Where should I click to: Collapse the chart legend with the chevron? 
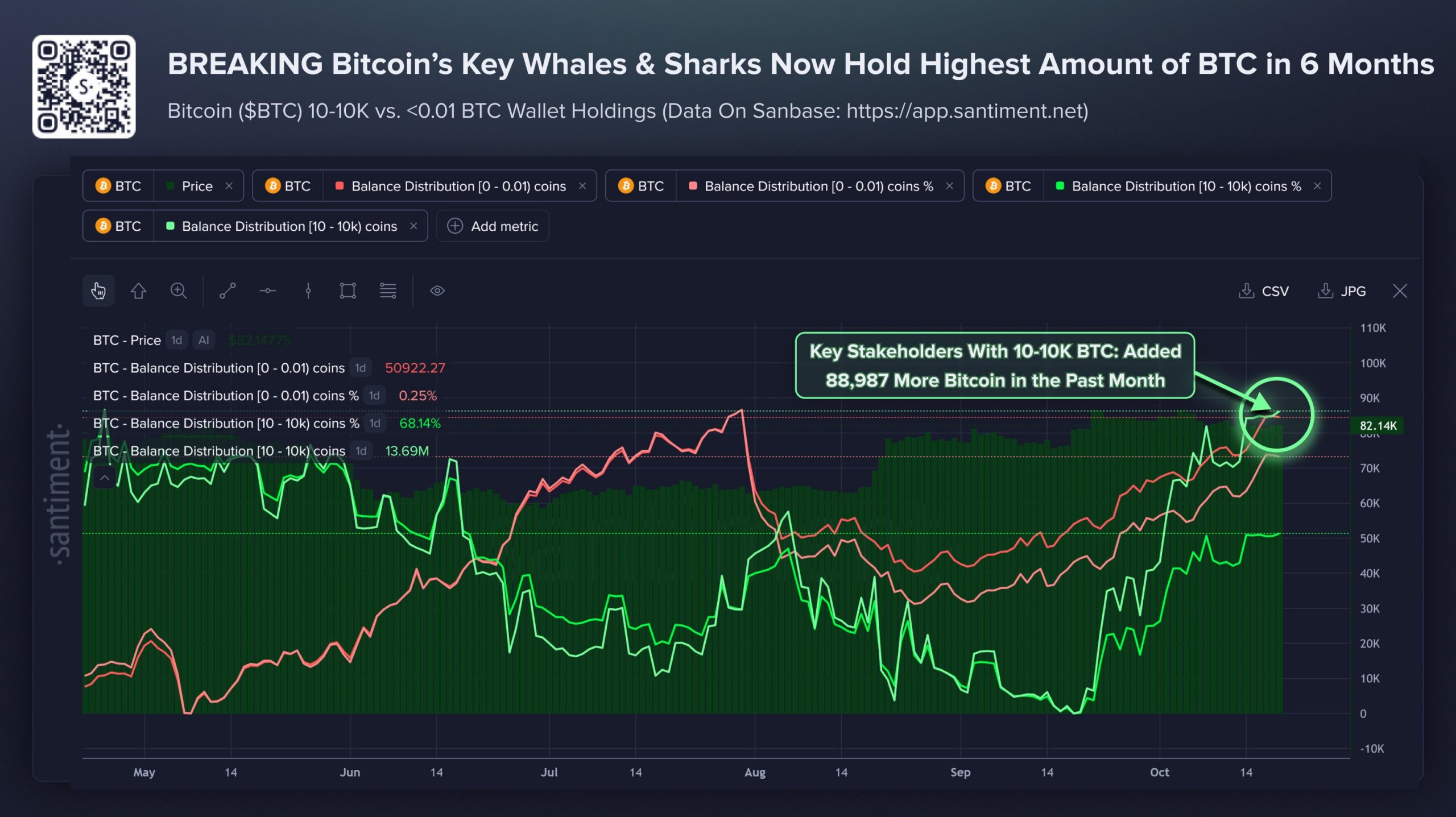(x=105, y=478)
